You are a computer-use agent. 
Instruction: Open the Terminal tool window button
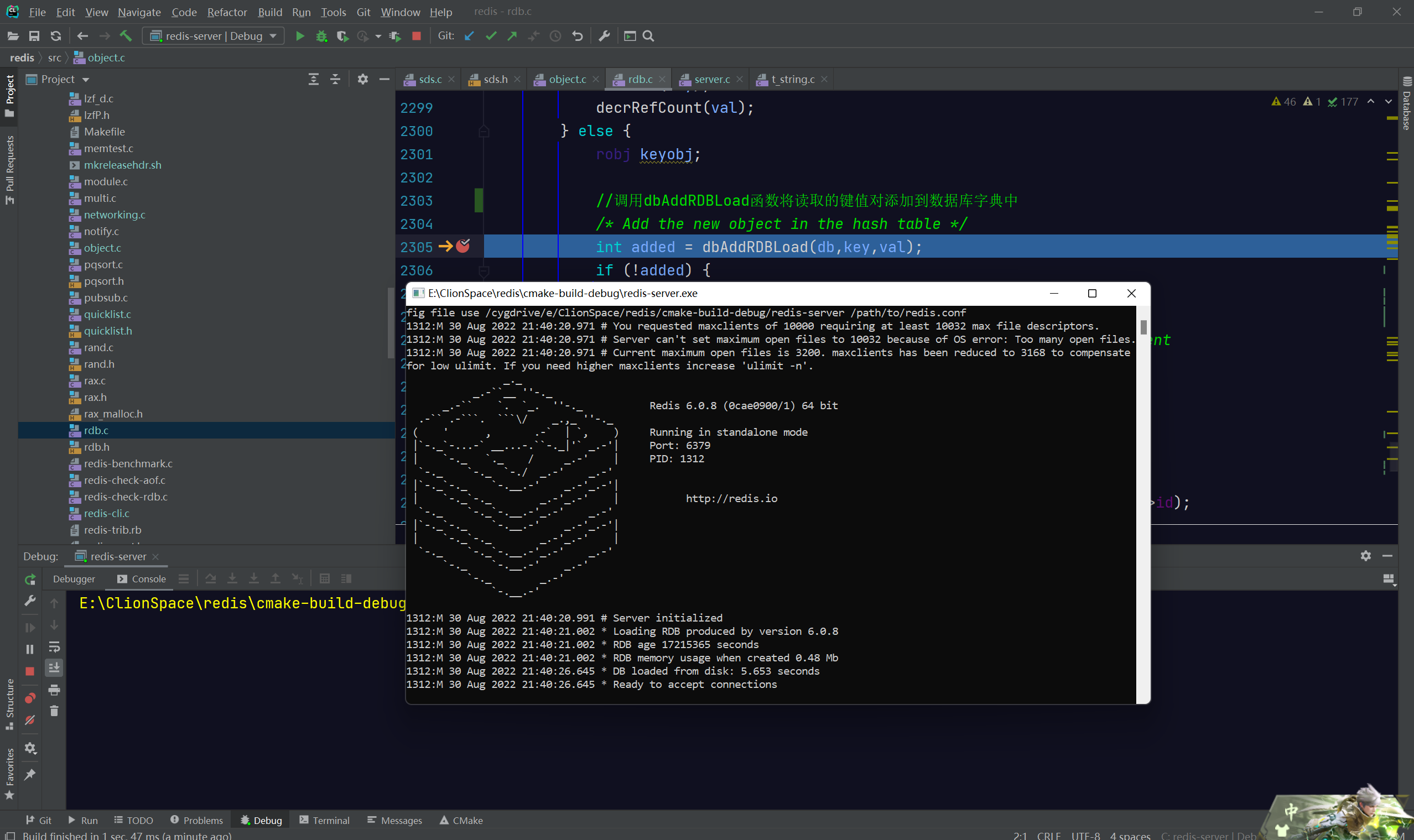click(325, 820)
